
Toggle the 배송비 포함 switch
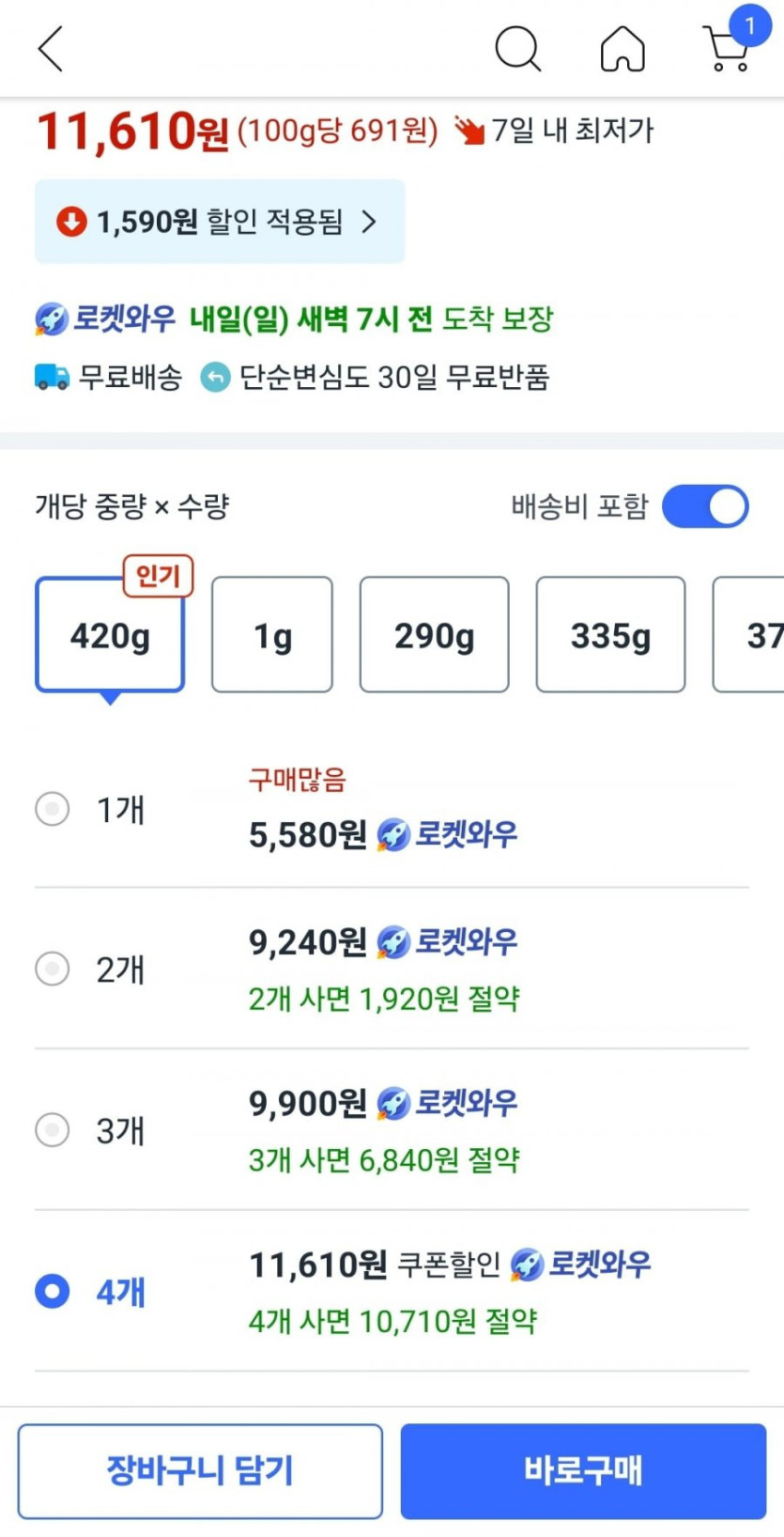pyautogui.click(x=705, y=507)
